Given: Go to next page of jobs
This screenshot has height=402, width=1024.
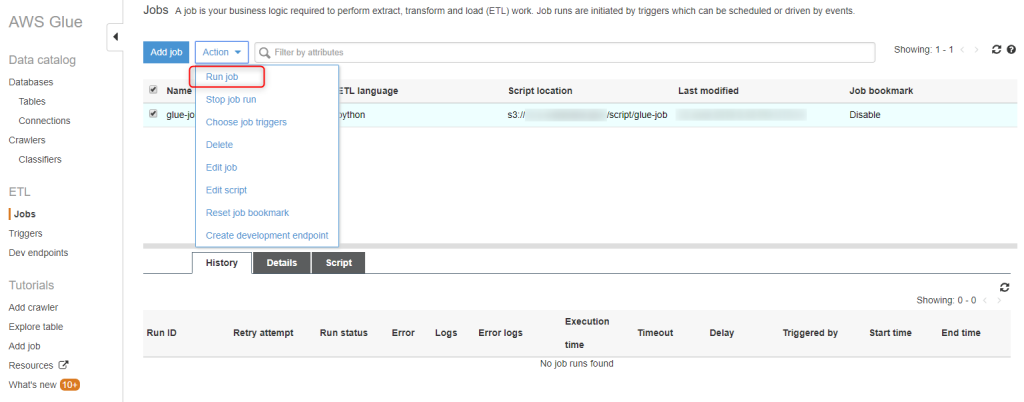Looking at the screenshot, I should 976,50.
